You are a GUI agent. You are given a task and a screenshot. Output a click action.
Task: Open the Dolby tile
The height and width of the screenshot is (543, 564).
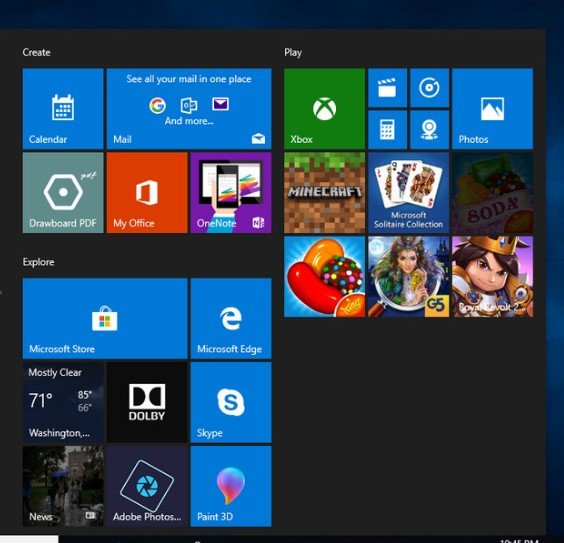coord(147,402)
